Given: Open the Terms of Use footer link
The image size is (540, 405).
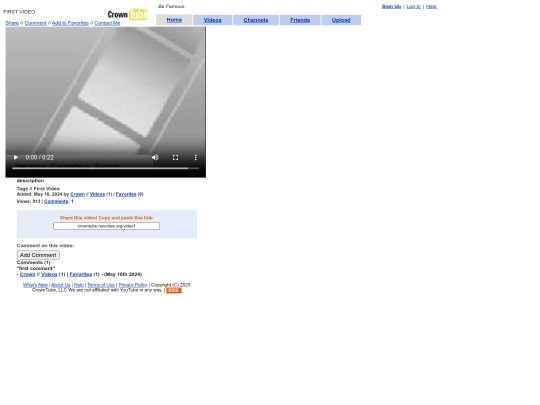Looking at the screenshot, I should tap(101, 285).
